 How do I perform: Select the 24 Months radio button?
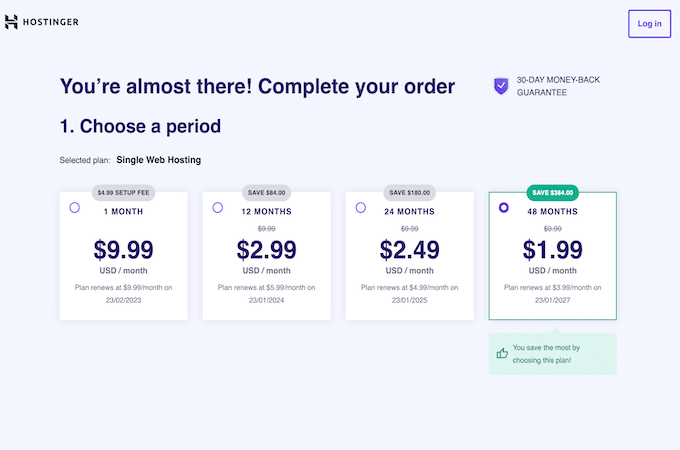[361, 208]
